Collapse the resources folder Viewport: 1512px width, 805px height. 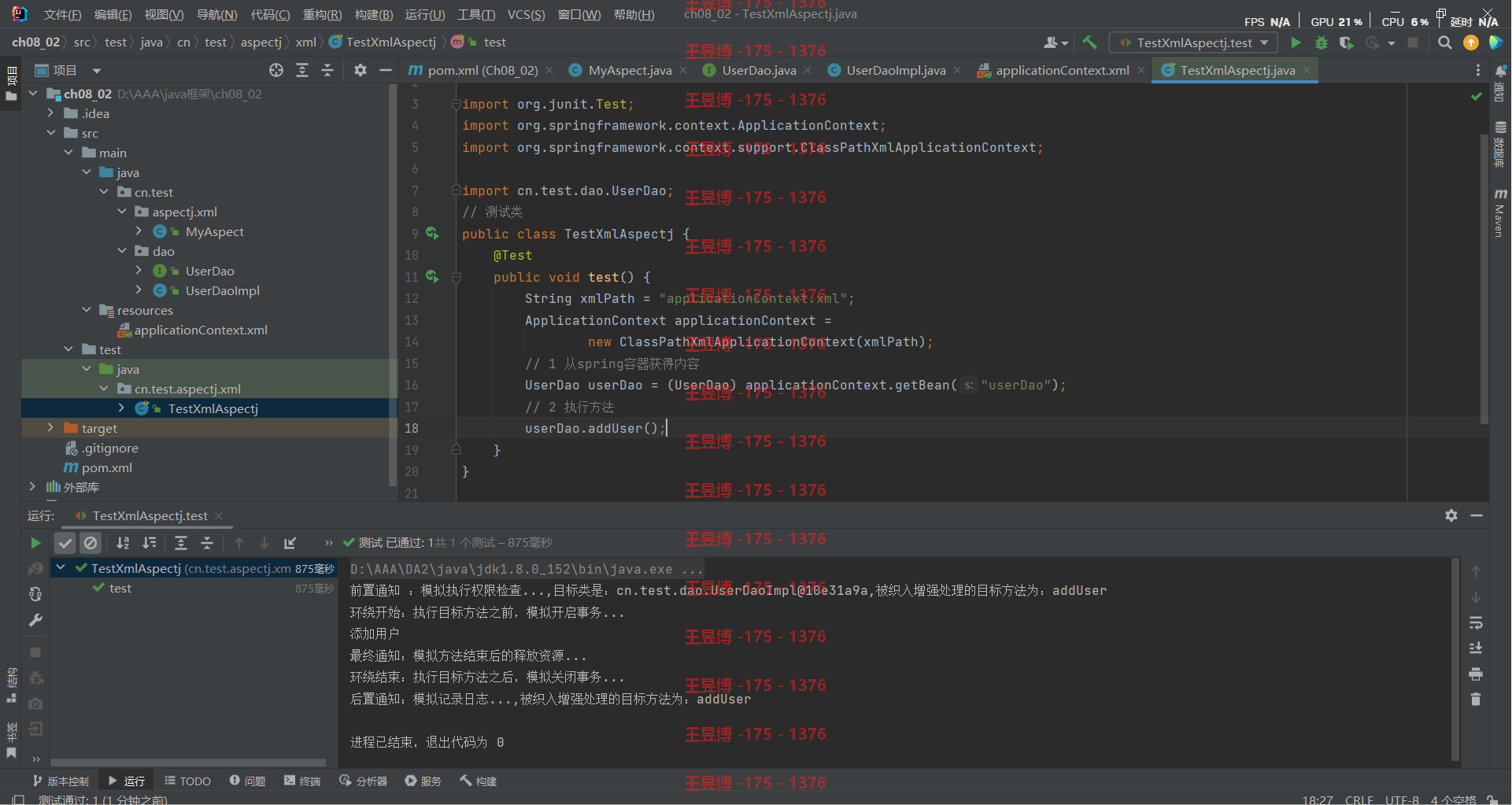click(x=87, y=310)
